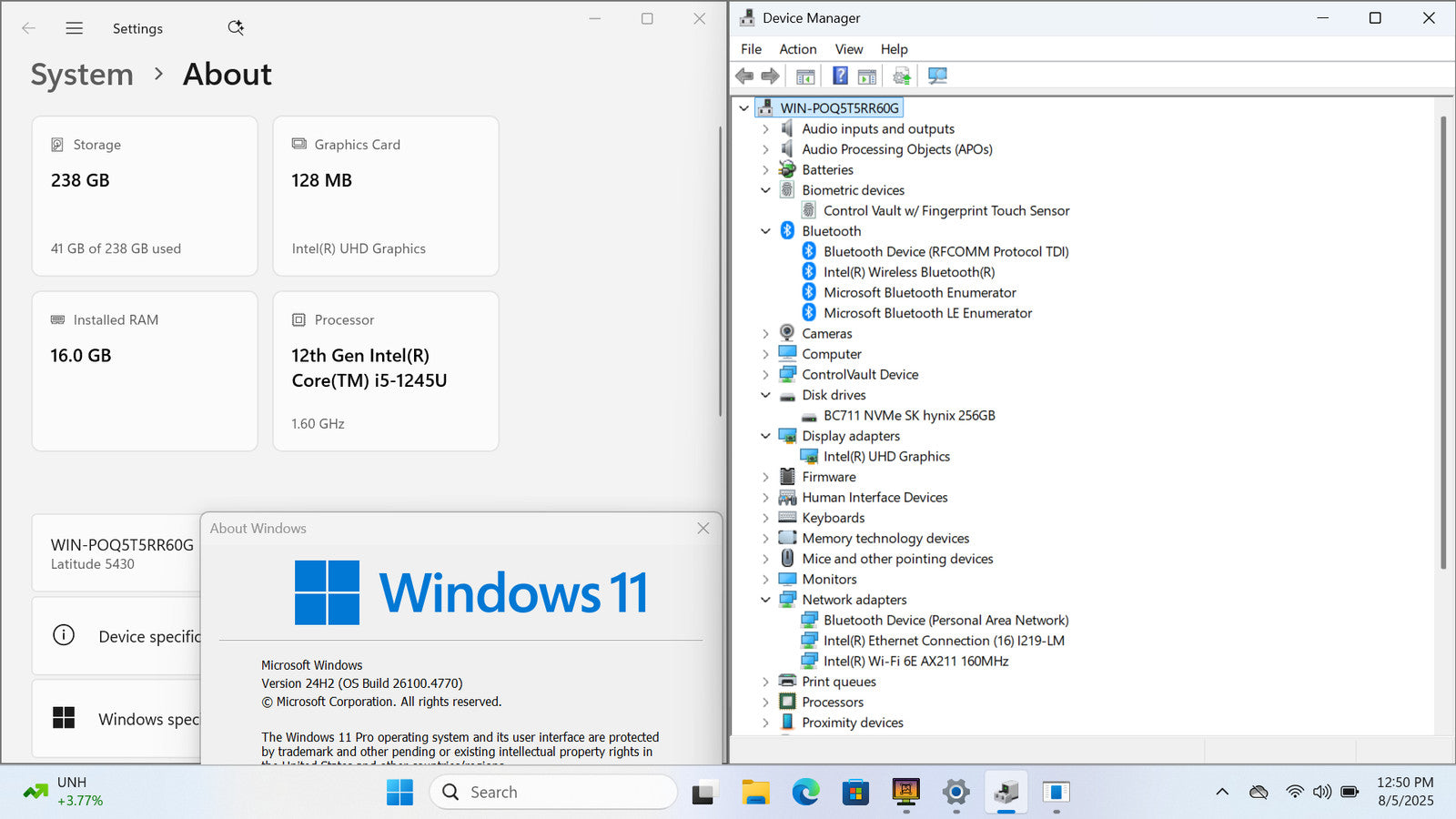The height and width of the screenshot is (819, 1456).
Task: Expand the Processors category
Action: pyautogui.click(x=765, y=703)
